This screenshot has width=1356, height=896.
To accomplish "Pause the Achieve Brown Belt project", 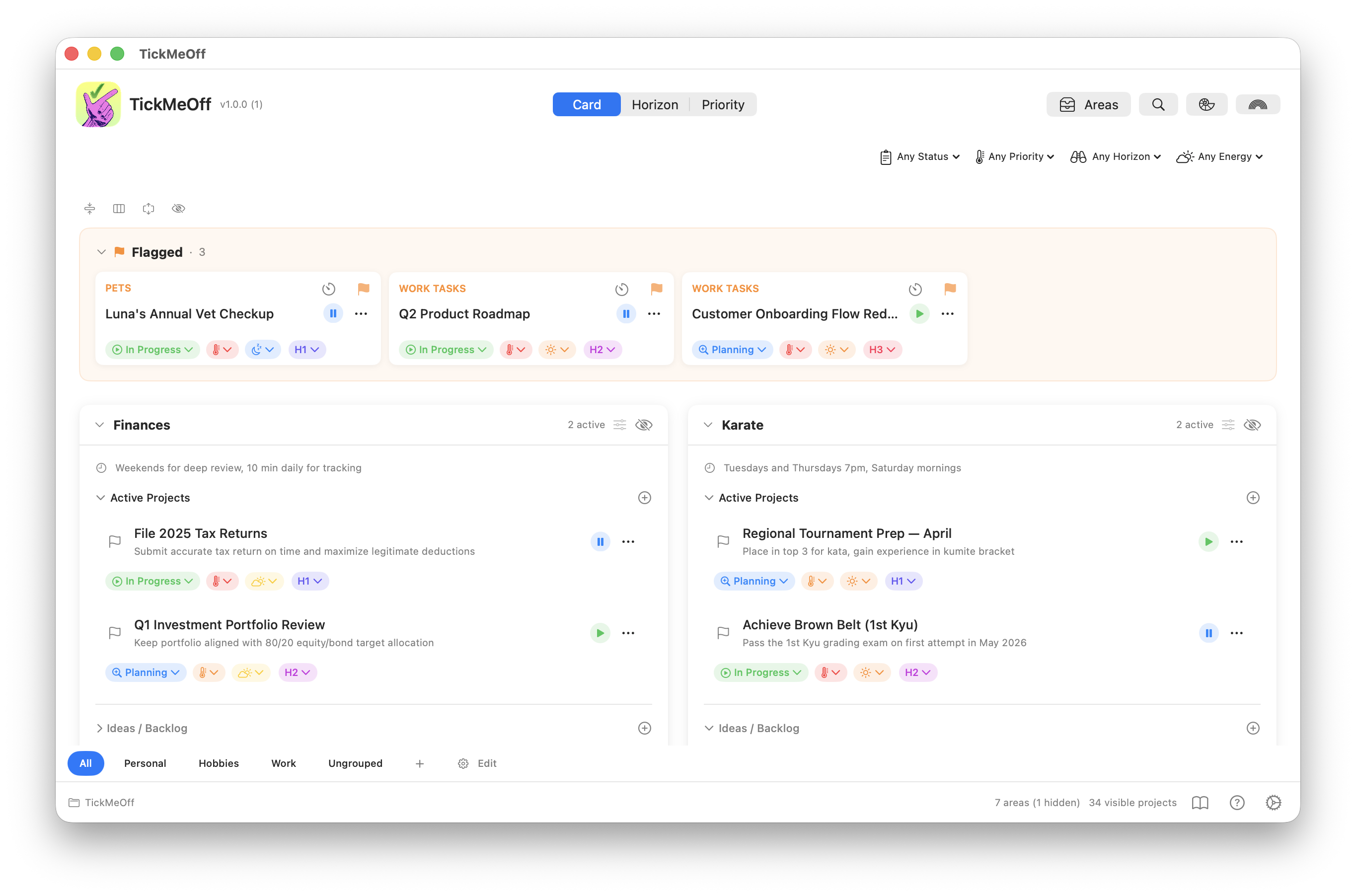I will [x=1208, y=633].
